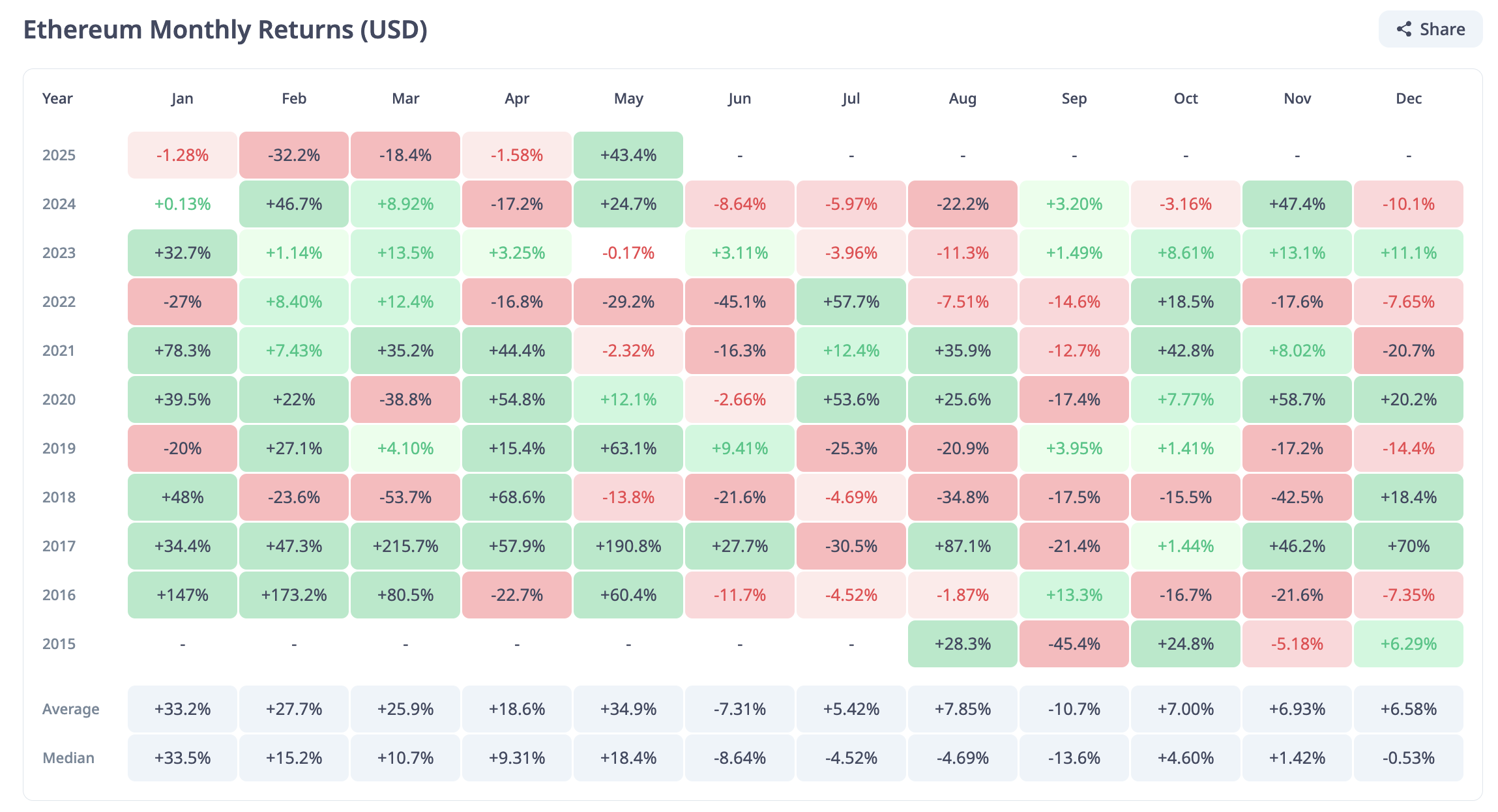Viewport: 1498px width, 812px height.
Task: Select the median January return +33.5%
Action: 183,758
